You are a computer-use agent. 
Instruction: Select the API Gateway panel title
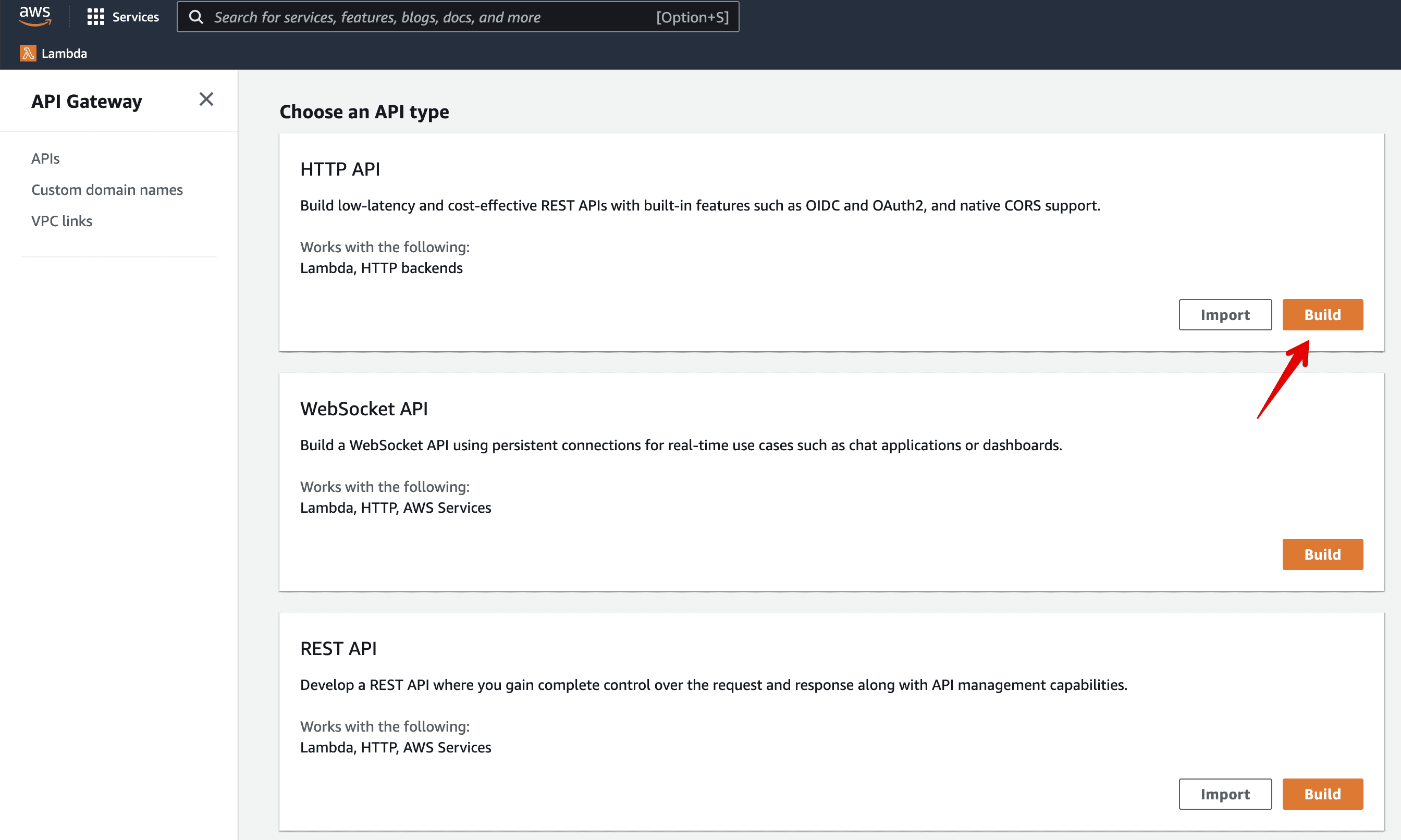point(87,101)
